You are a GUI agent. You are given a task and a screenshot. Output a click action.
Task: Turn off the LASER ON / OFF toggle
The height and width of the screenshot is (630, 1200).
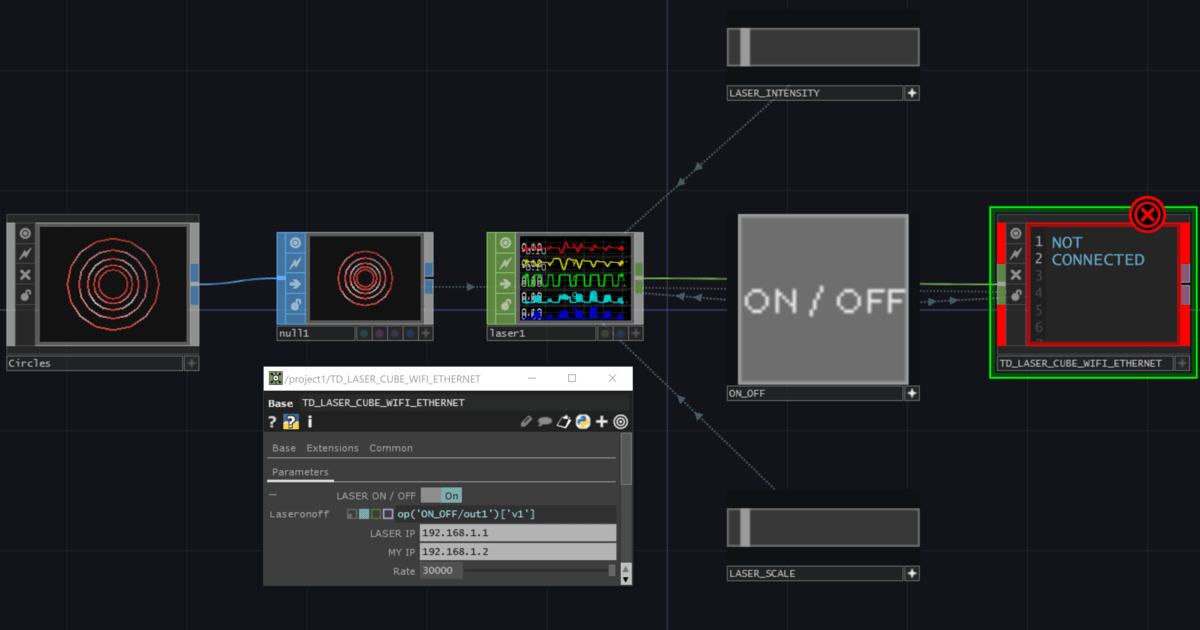pos(449,494)
